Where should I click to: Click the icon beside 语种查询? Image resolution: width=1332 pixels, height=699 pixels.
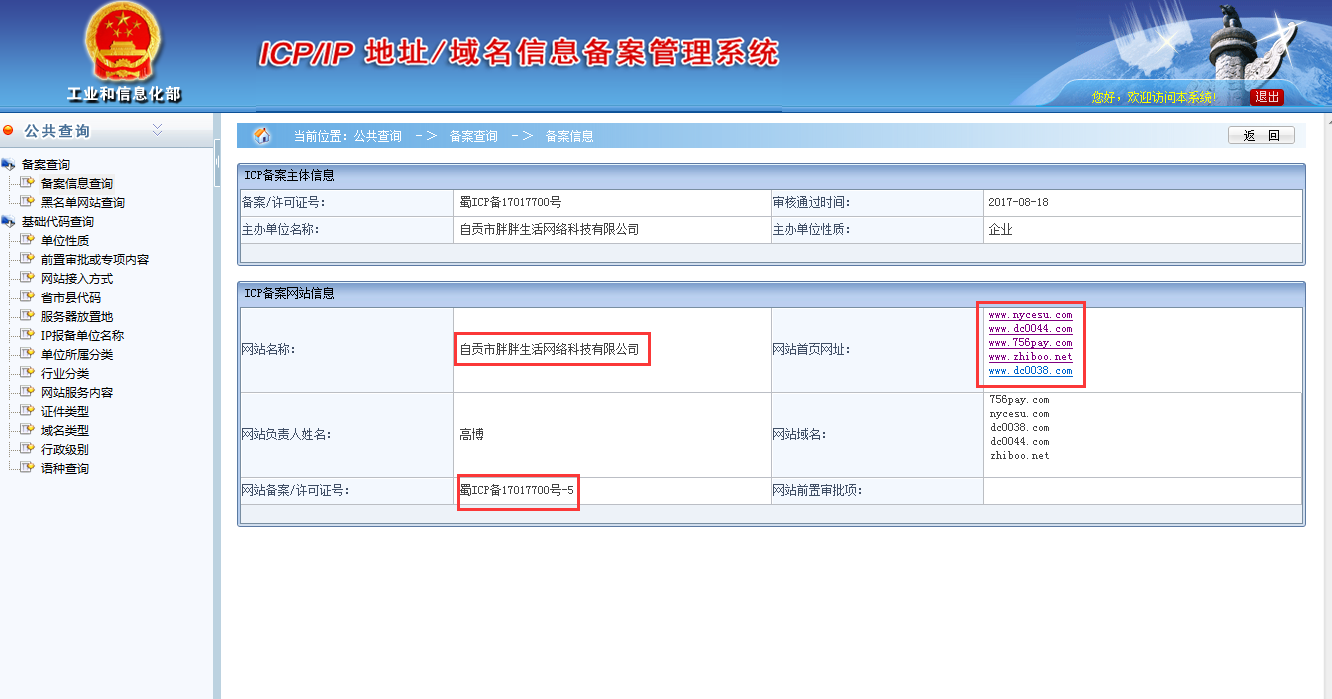28,469
